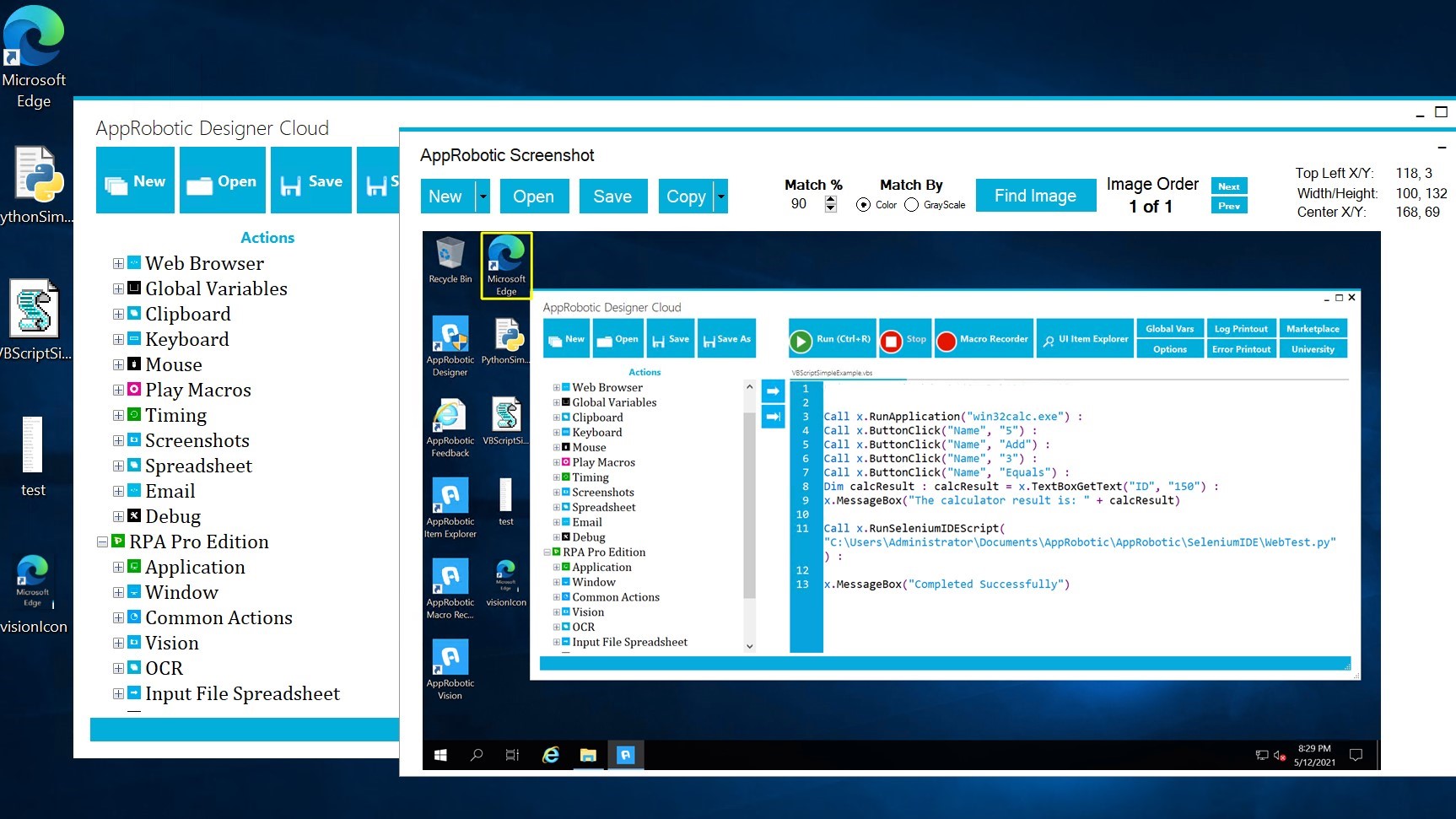Click the Screenshots icon in Actions tree
Screen dimensions: 1456x819
[x=134, y=440]
